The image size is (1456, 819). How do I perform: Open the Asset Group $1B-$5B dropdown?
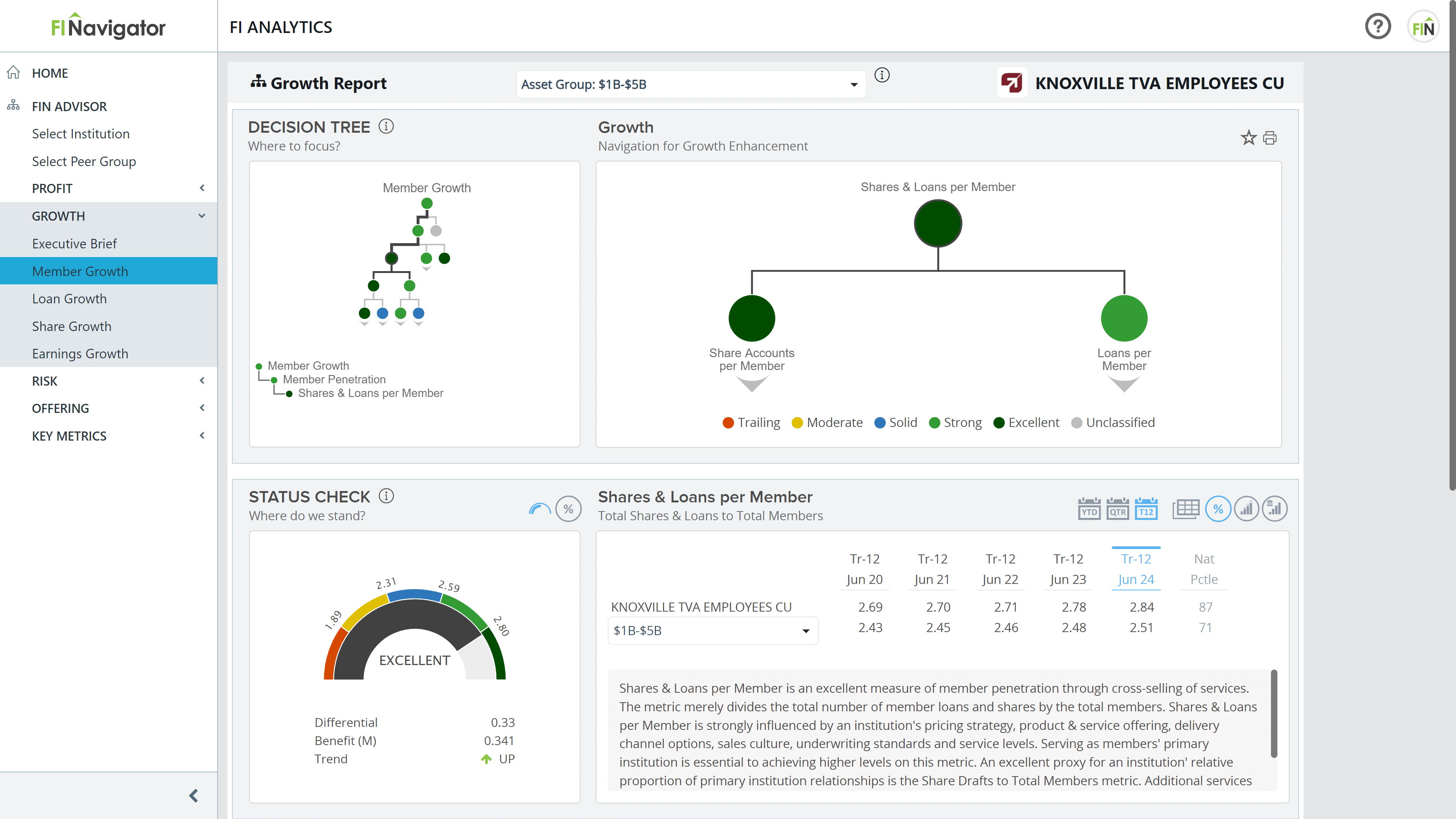click(x=691, y=84)
